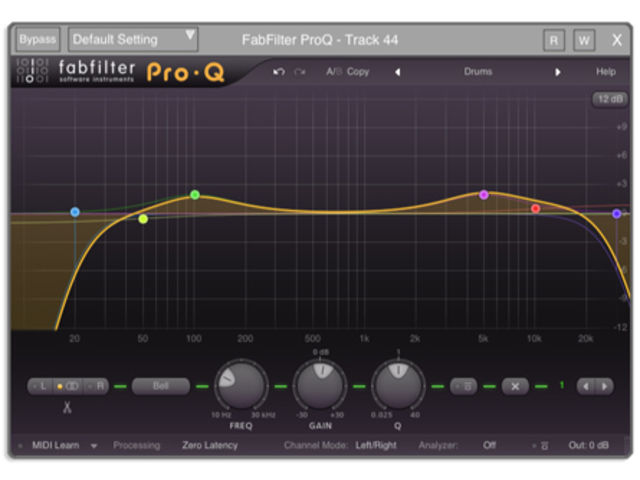Open the Drums preset menu

(478, 72)
